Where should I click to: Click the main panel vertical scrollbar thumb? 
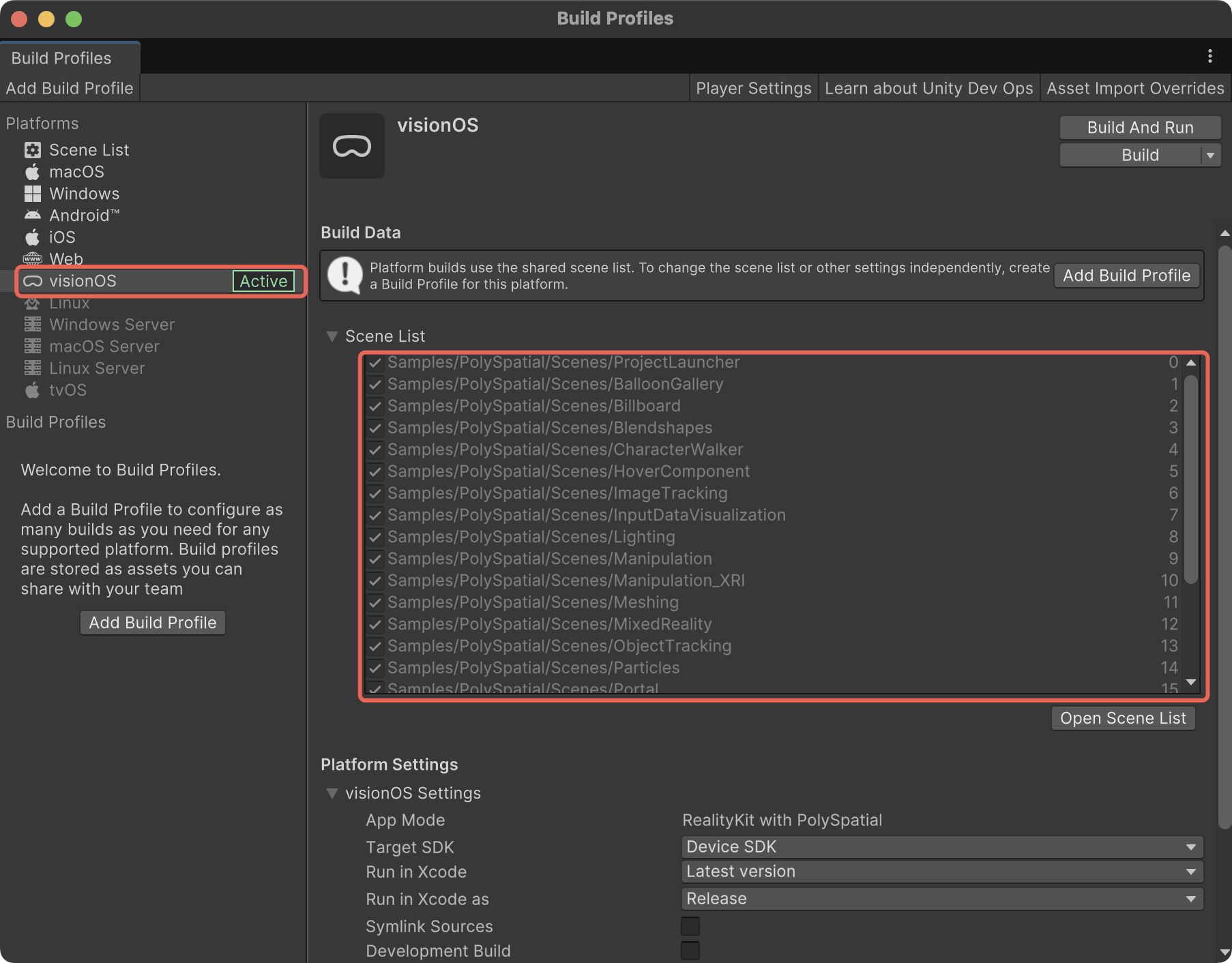click(1224, 537)
